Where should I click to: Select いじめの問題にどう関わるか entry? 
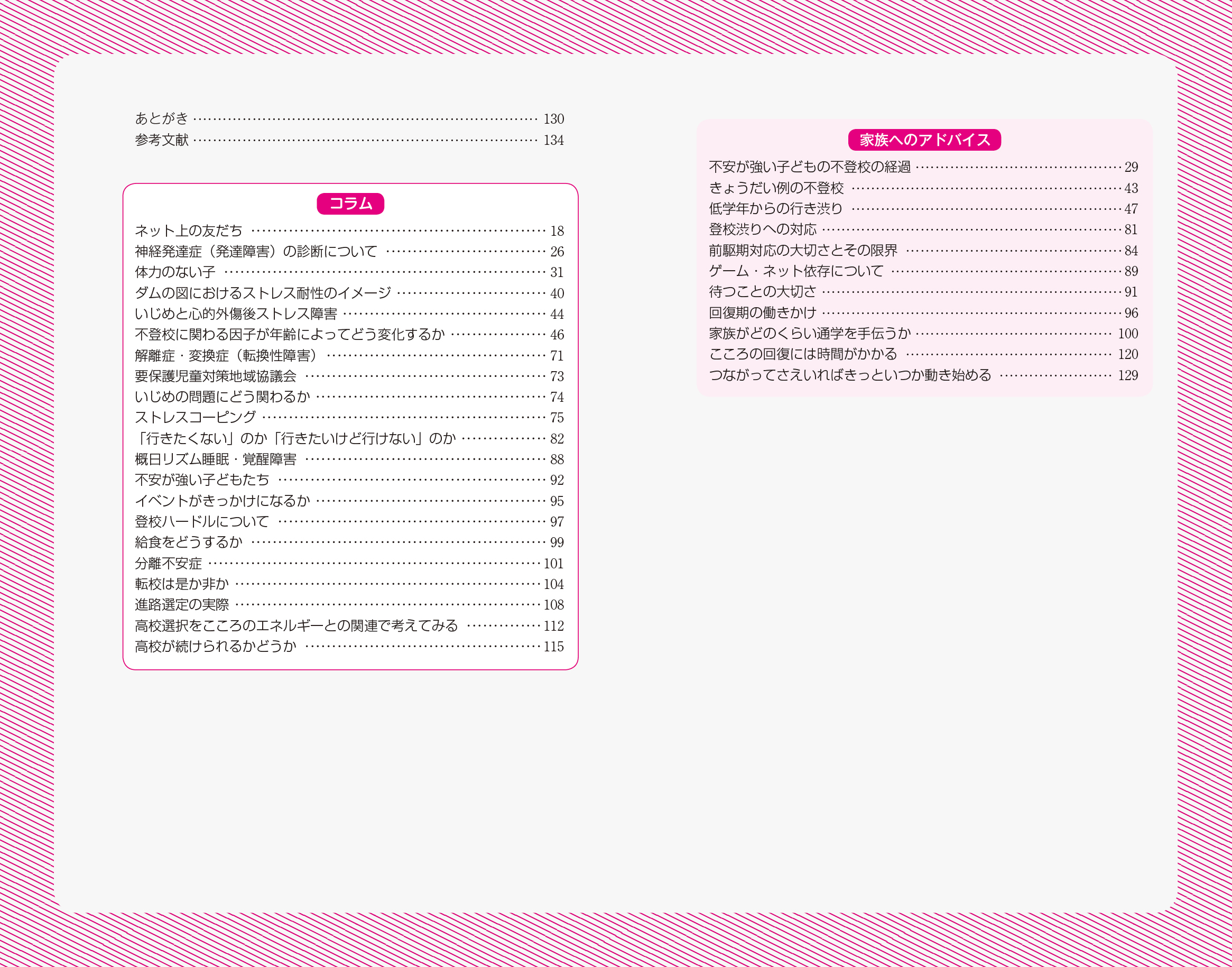349,397
